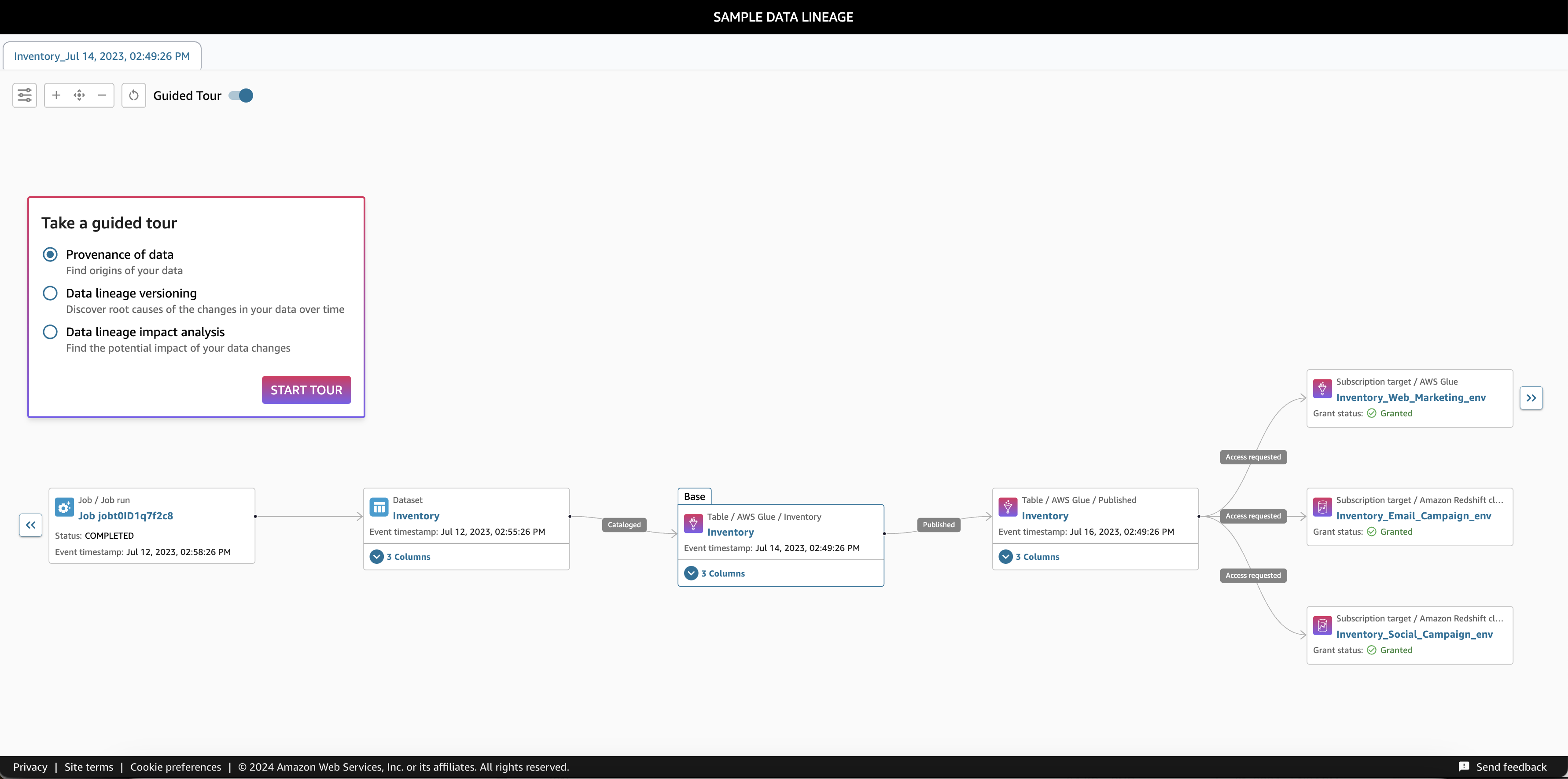This screenshot has height=779, width=1568.
Task: Click the zoom out minus icon
Action: coord(102,96)
